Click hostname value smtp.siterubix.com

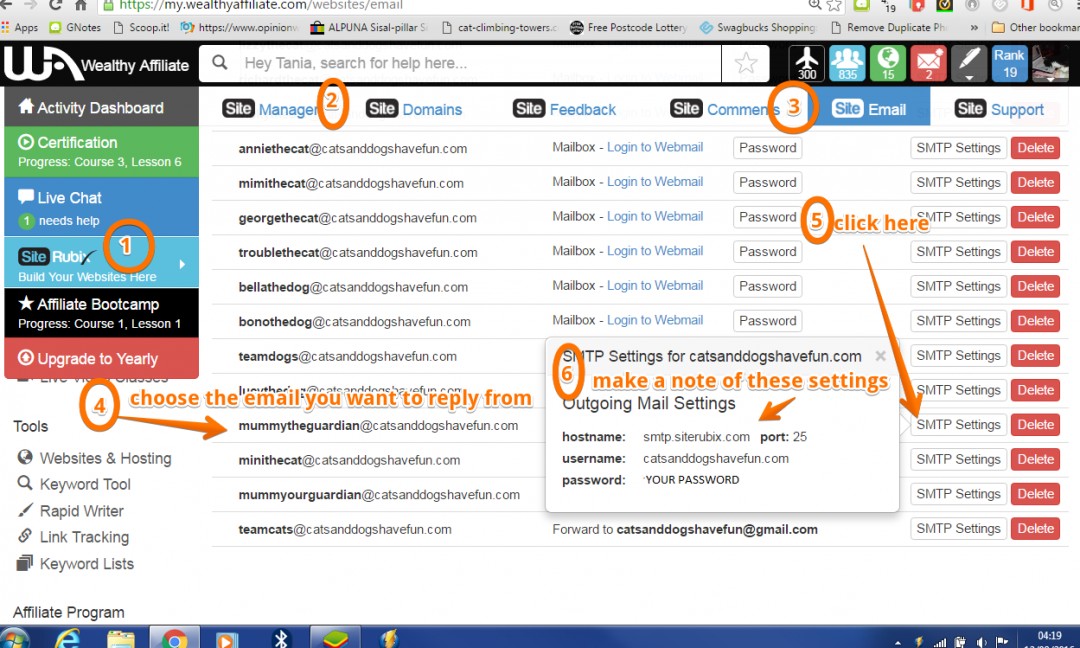(x=696, y=437)
